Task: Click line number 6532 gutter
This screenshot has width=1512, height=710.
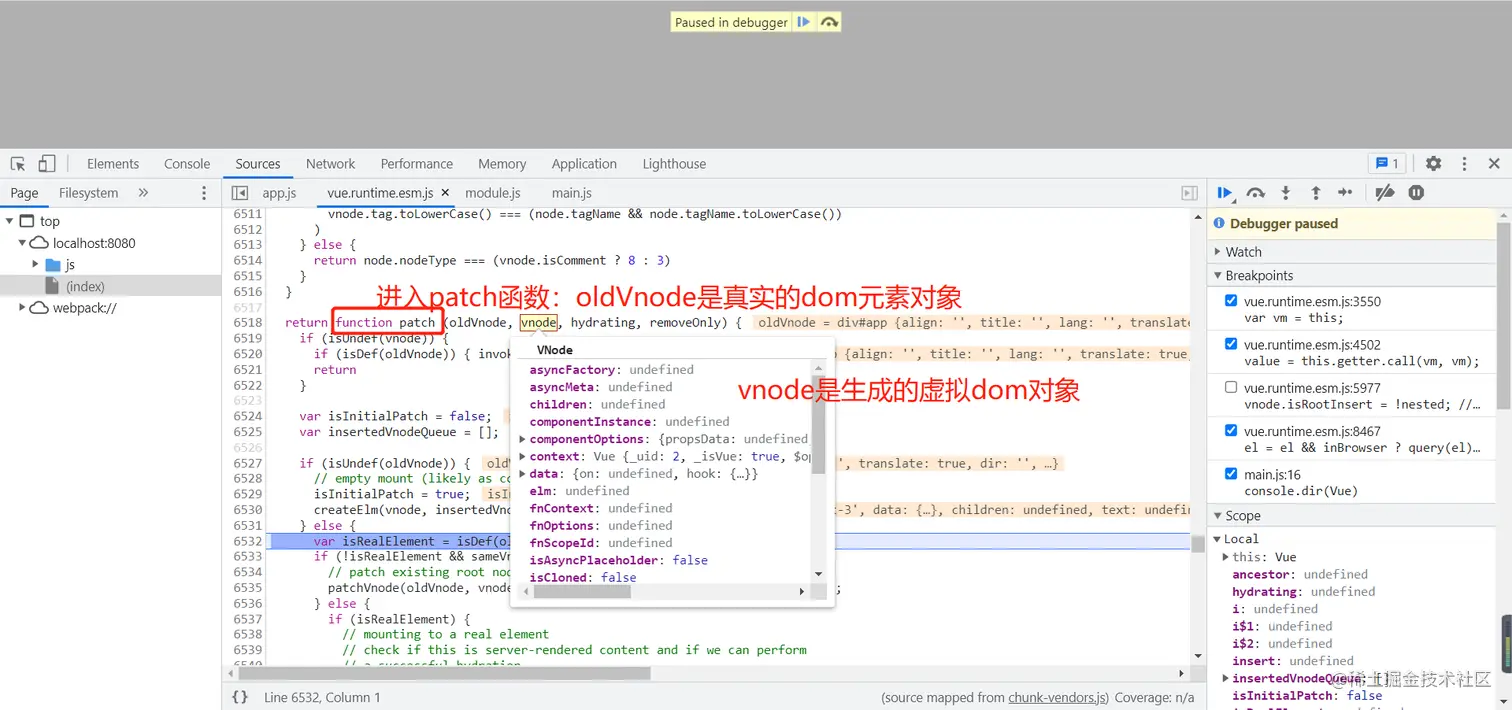Action: (x=247, y=541)
